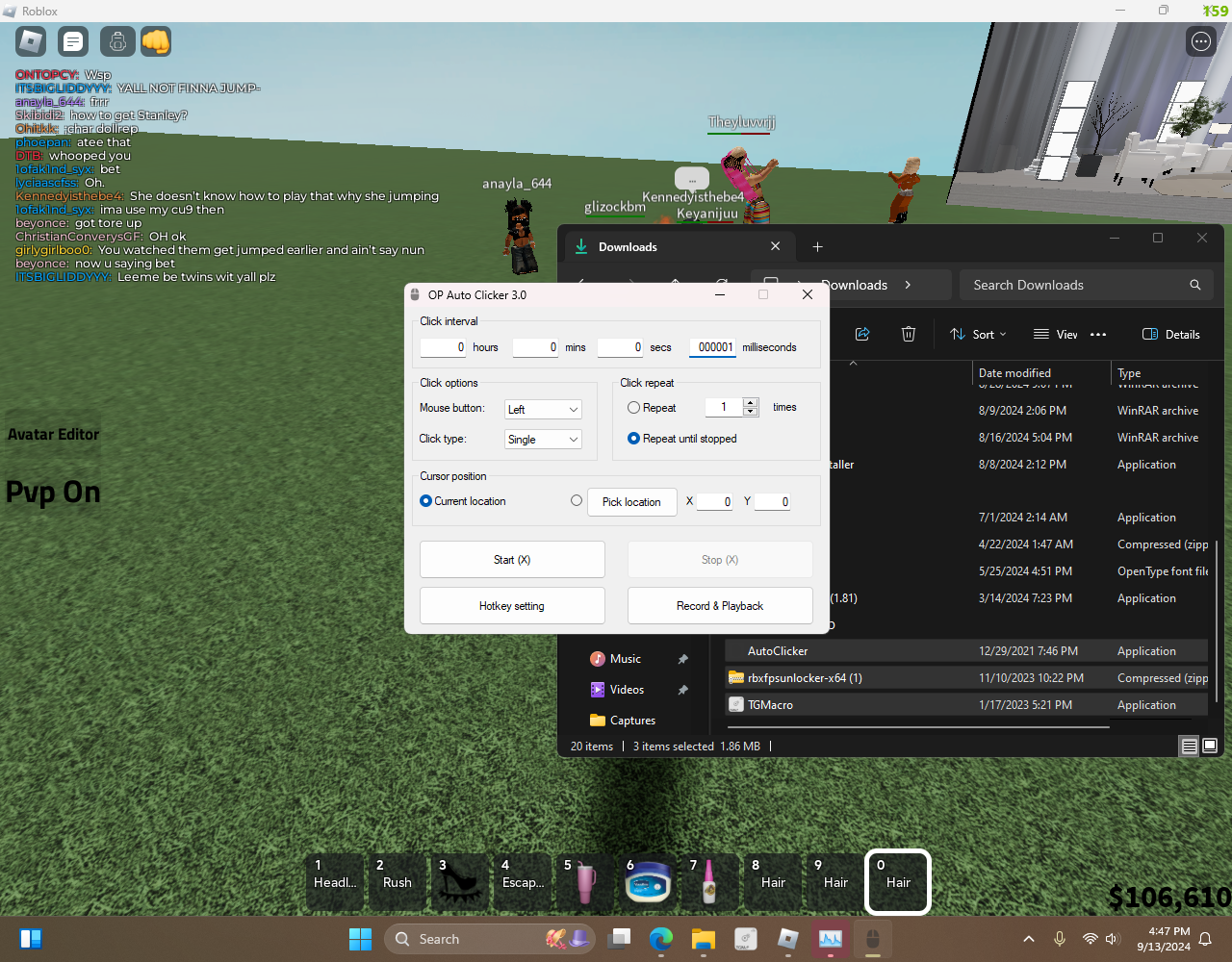The width and height of the screenshot is (1232, 962).
Task: Open the View options menu in Explorer
Action: (1055, 334)
